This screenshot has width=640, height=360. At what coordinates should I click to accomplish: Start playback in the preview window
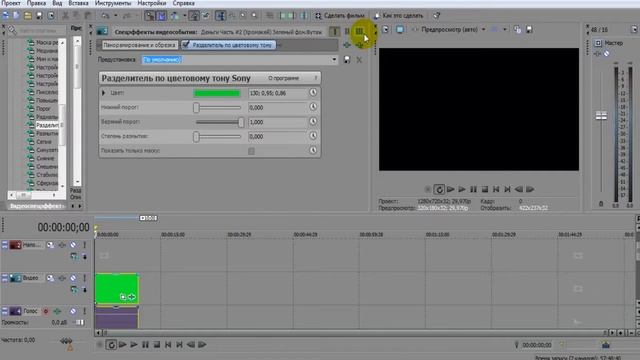[462, 189]
